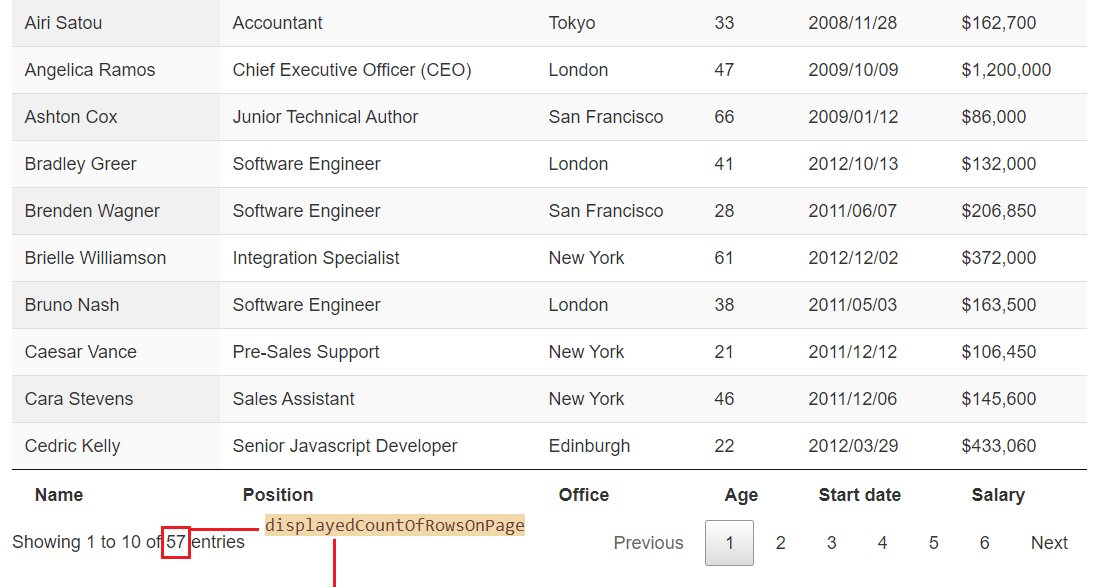Select the Airi Satou row
Image resolution: width=1120 pixels, height=587 pixels.
(x=62, y=22)
